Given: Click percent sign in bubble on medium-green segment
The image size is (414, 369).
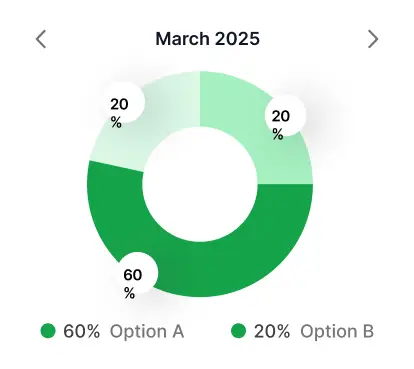Looking at the screenshot, I should 278,134.
